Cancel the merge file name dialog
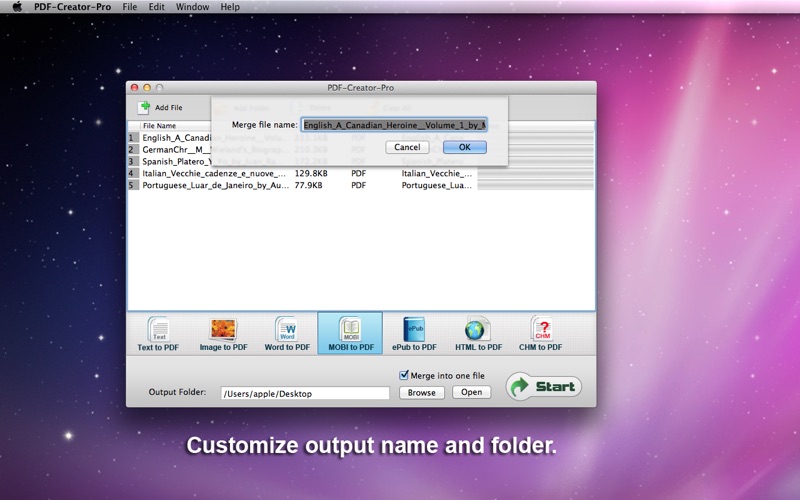The width and height of the screenshot is (800, 500). (x=407, y=147)
